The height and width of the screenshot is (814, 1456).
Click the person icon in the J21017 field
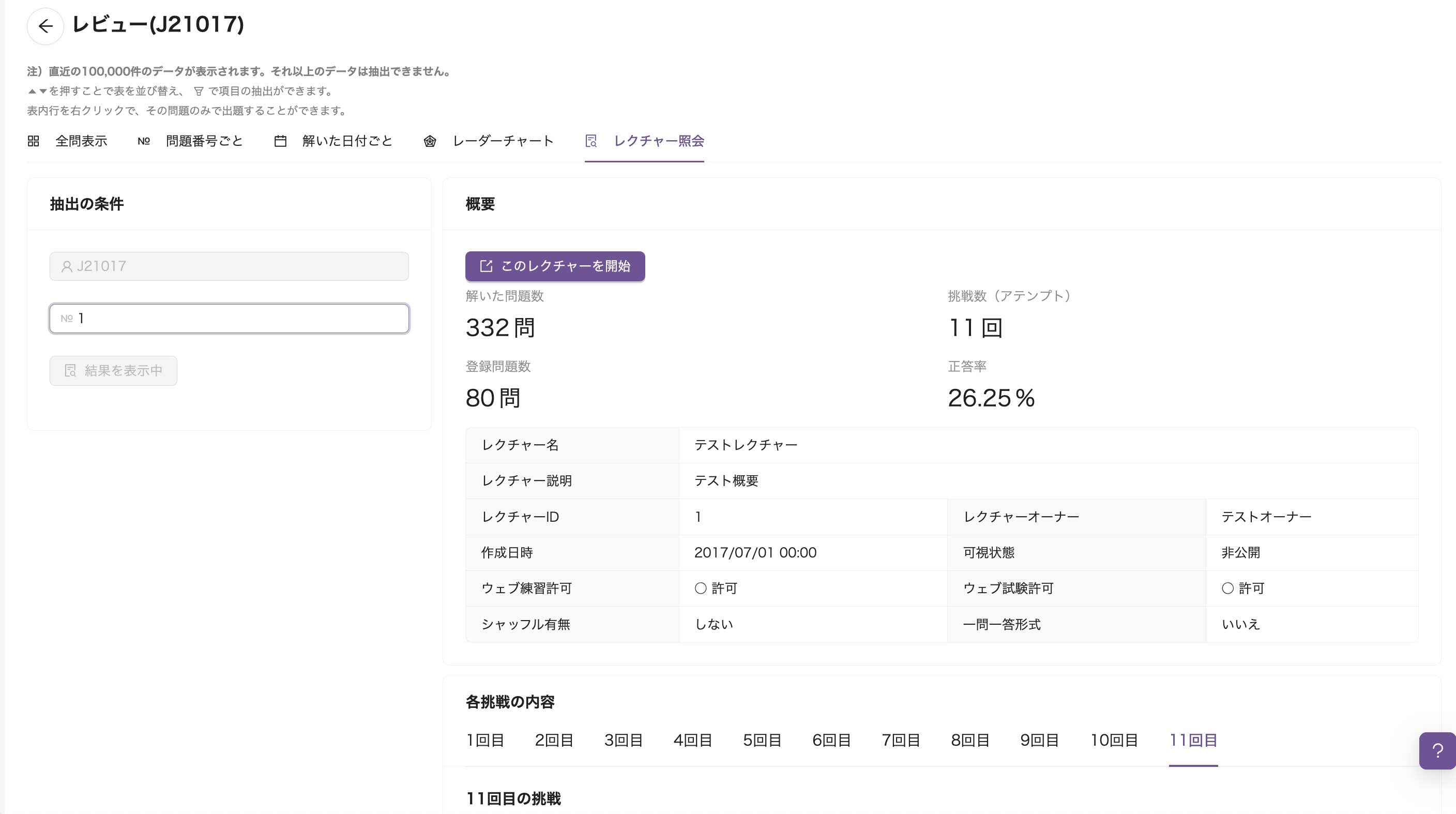coord(66,266)
